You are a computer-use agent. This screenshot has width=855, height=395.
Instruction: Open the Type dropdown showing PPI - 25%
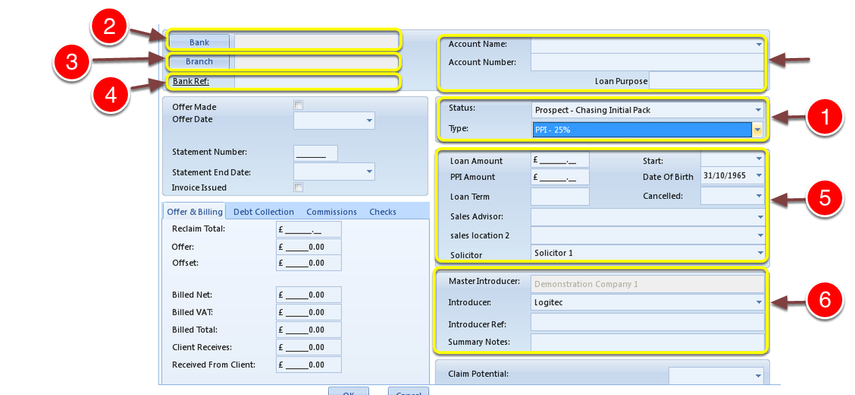point(758,130)
